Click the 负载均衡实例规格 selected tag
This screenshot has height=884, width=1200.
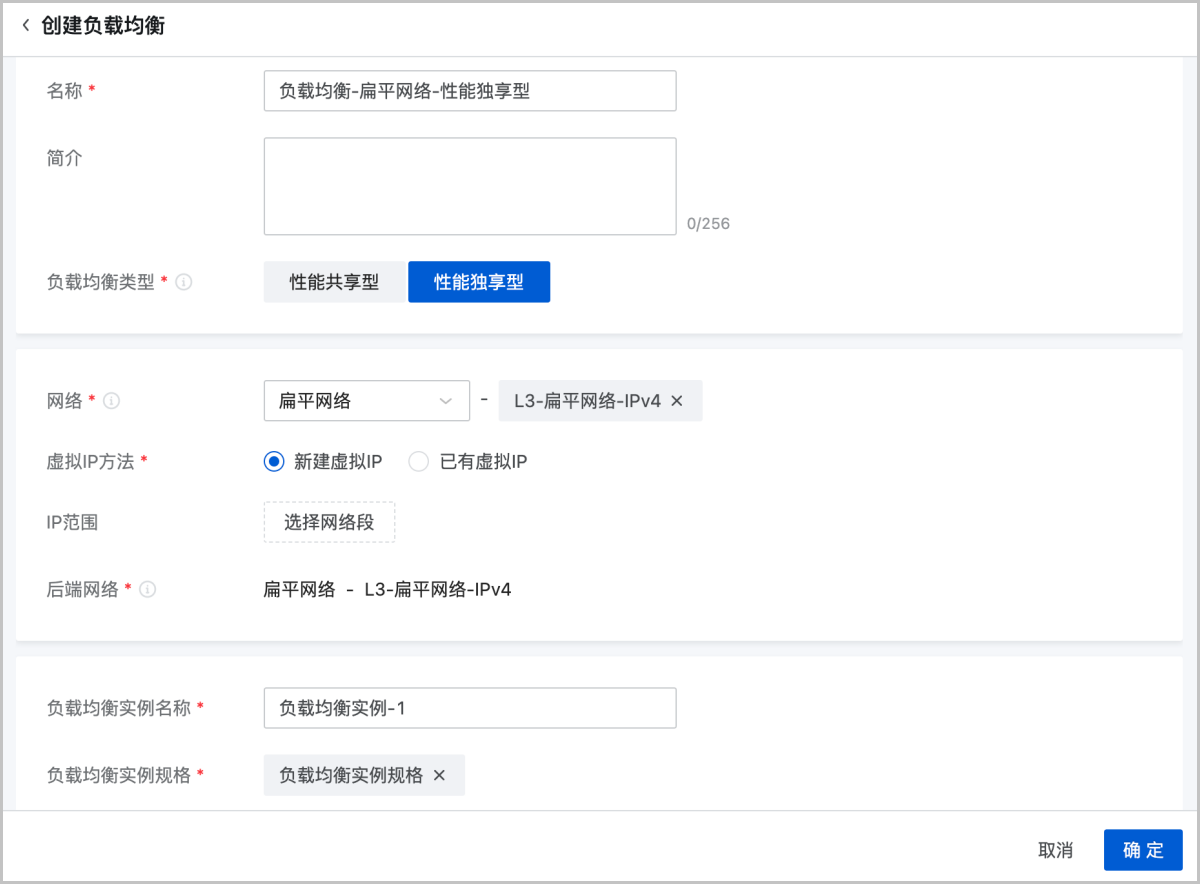(350, 775)
